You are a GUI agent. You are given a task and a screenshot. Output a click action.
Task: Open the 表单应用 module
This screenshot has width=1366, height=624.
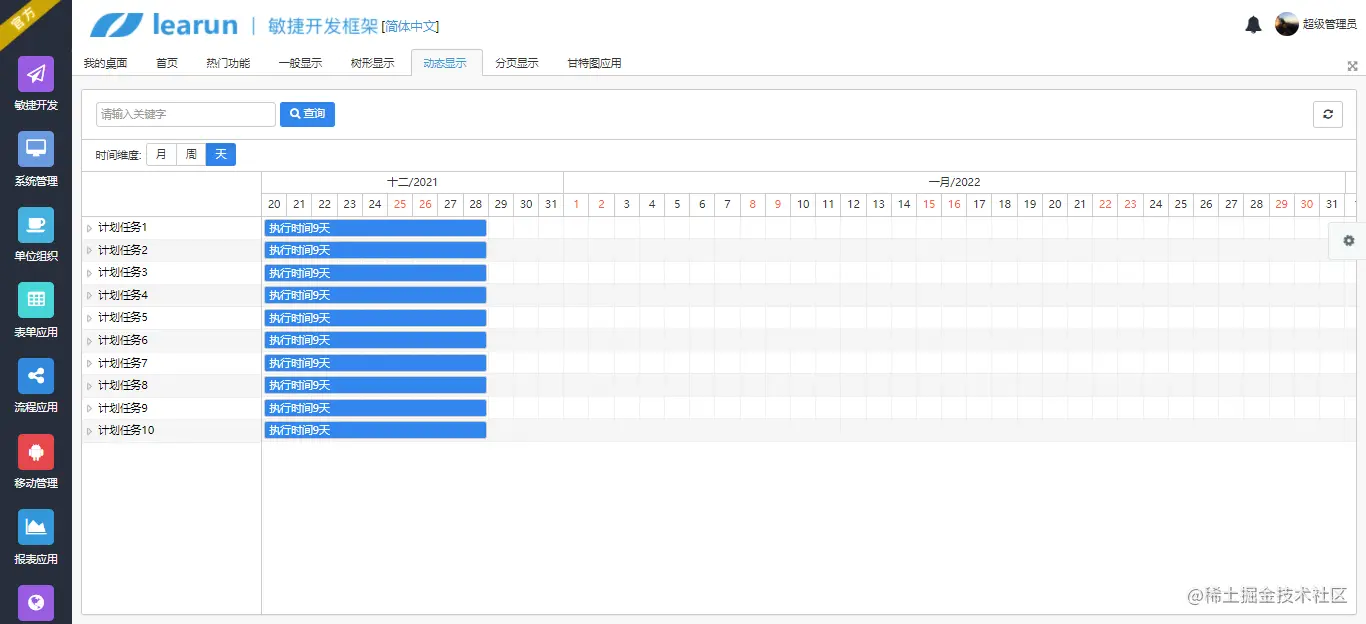pyautogui.click(x=35, y=310)
